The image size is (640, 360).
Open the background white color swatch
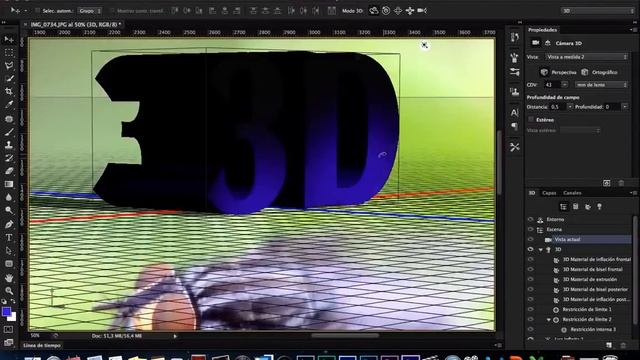(x=13, y=318)
